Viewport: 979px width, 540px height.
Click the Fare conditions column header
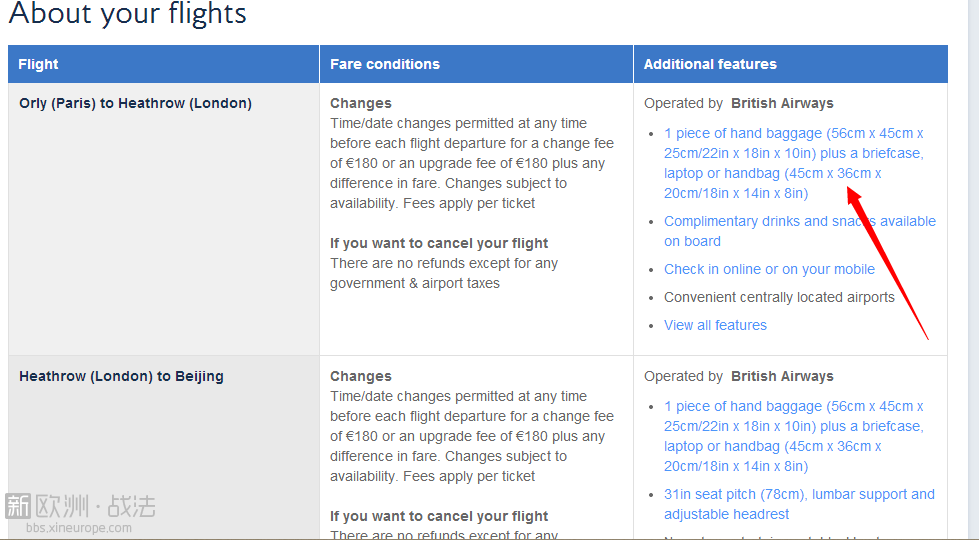(x=385, y=64)
